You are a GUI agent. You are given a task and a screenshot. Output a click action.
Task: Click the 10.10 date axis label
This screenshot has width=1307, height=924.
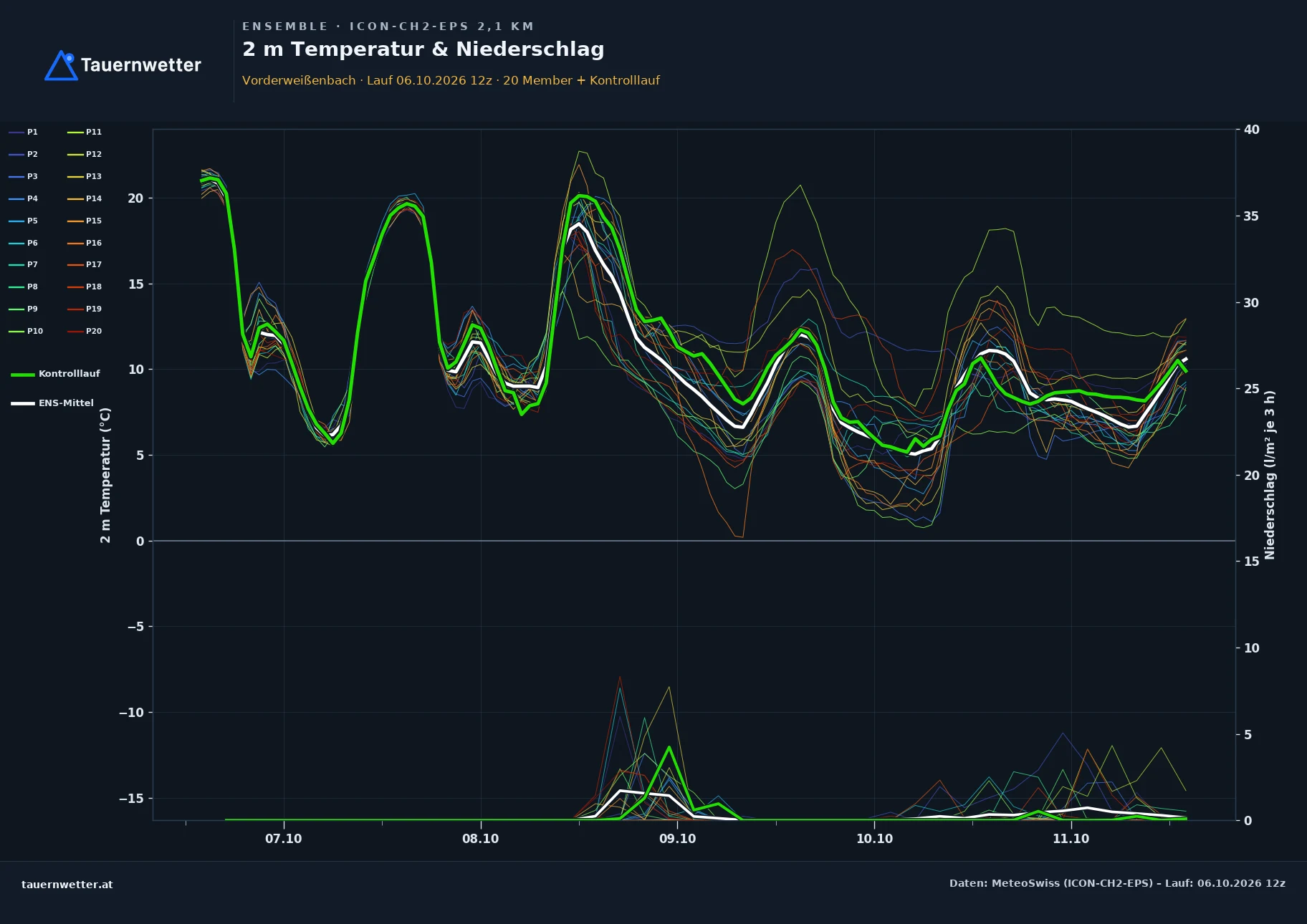tap(875, 839)
